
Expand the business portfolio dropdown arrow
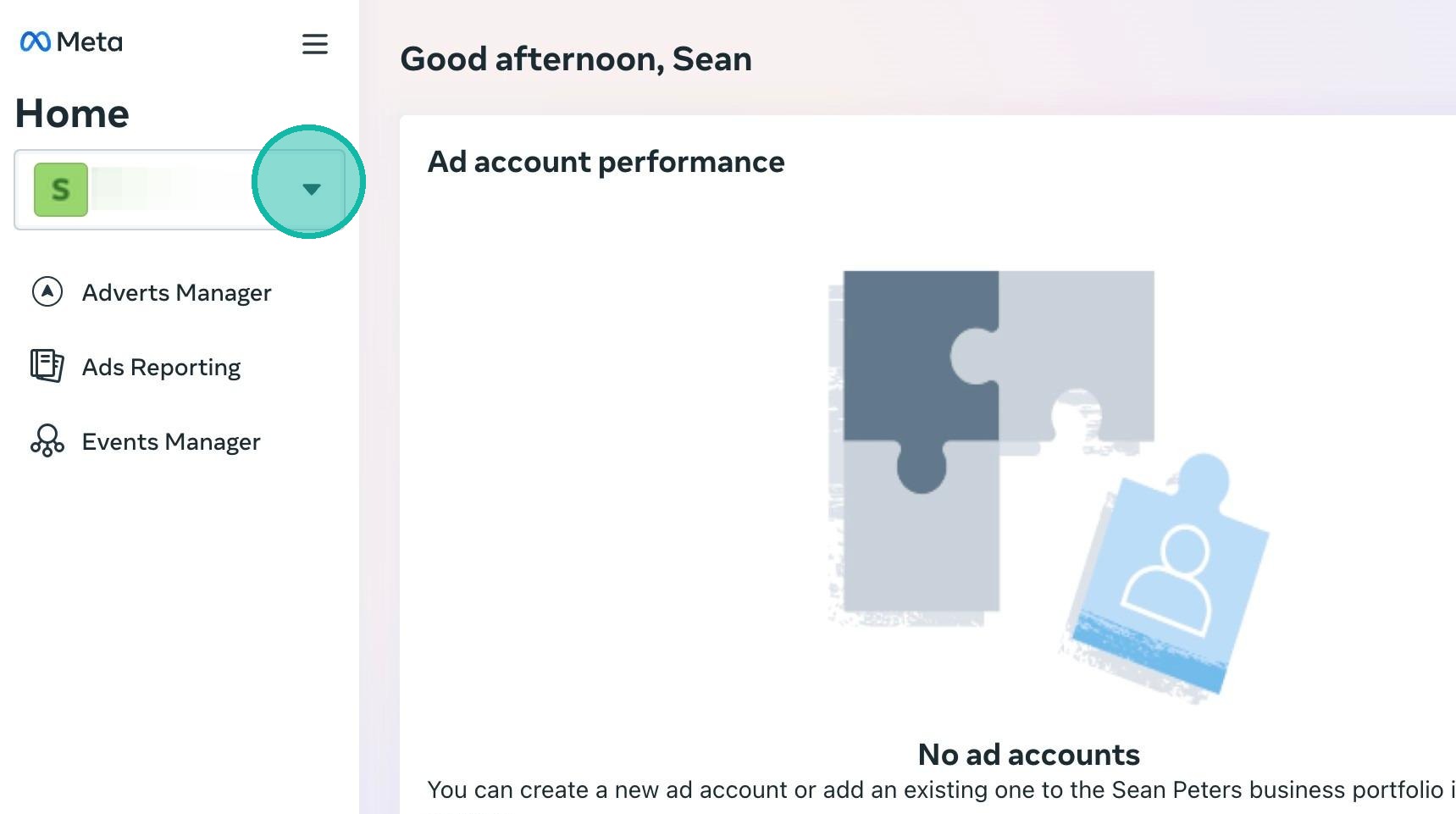click(x=311, y=189)
